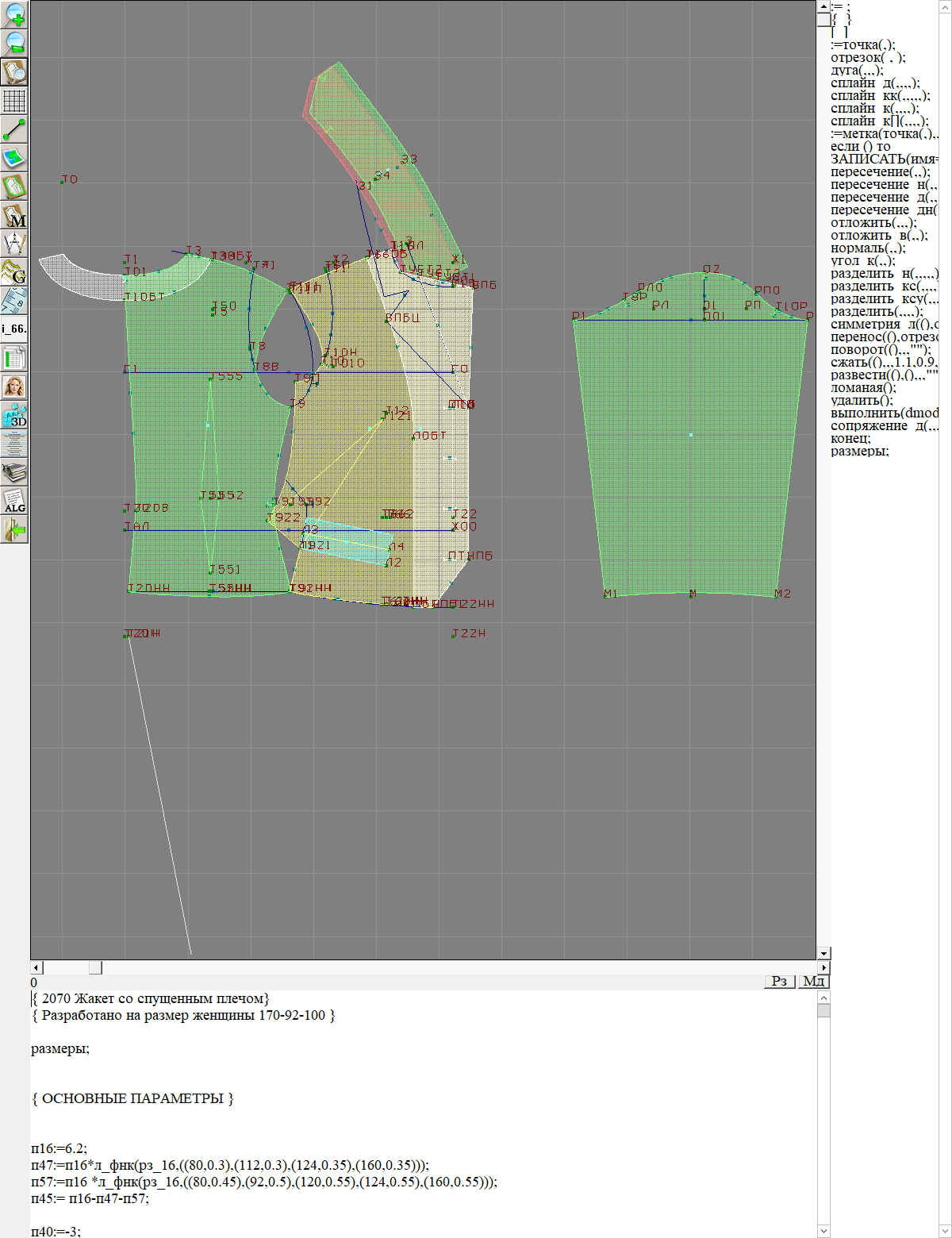Open the woman's face mannequin icon
Viewport: 952px width, 1238px height.
[14, 386]
